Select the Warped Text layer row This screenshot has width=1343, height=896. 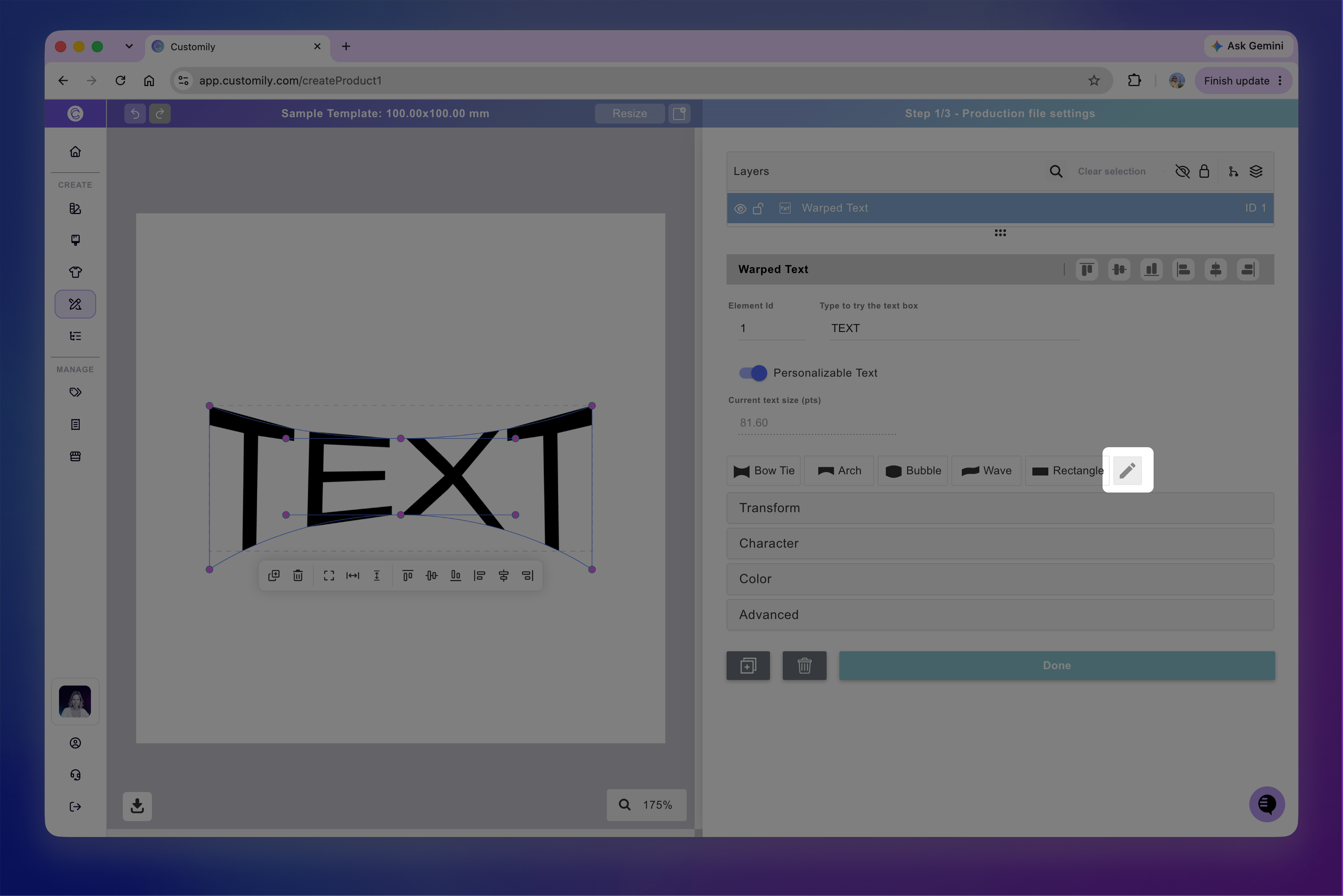click(x=1000, y=208)
